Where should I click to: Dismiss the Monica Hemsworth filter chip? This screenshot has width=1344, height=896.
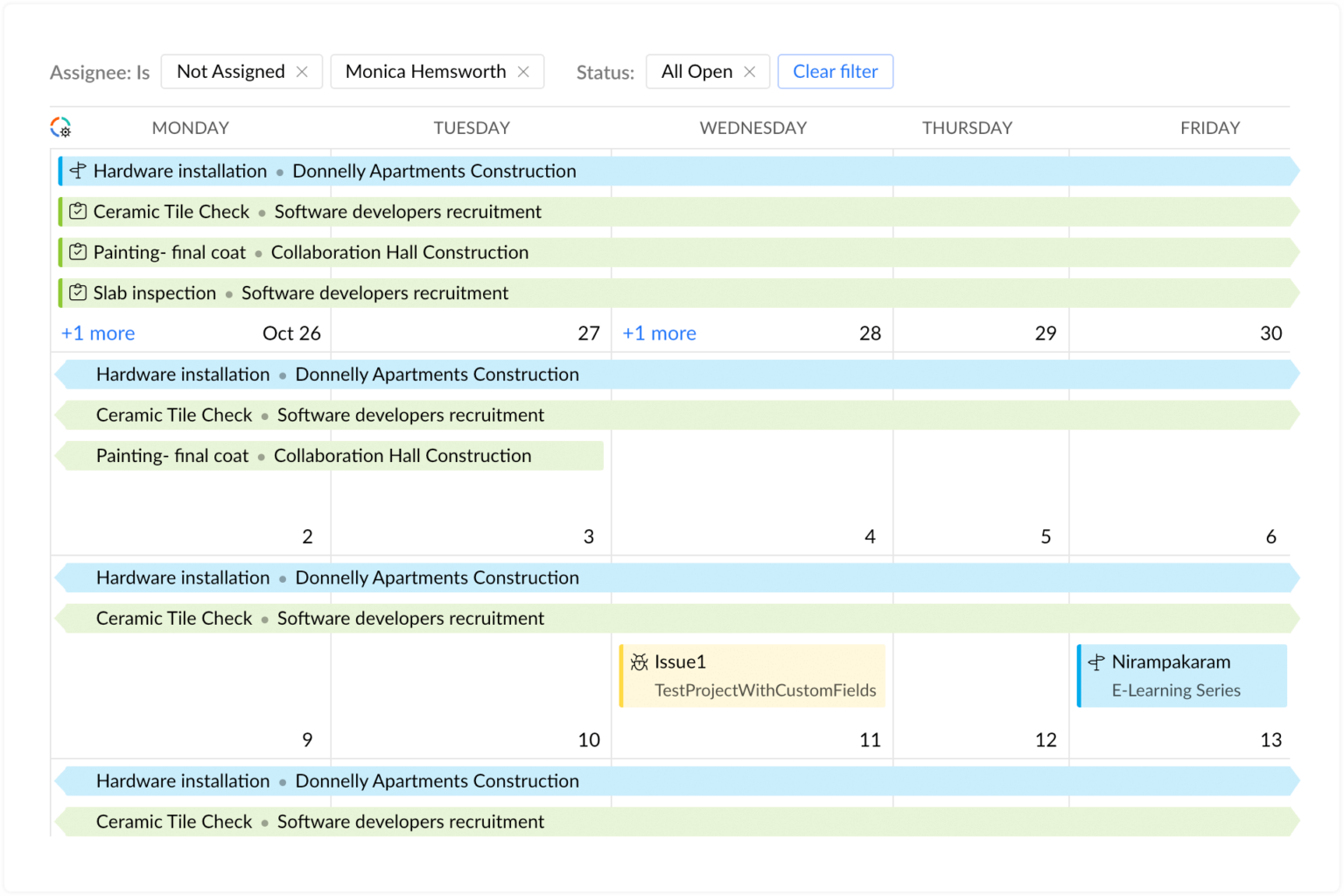(524, 71)
